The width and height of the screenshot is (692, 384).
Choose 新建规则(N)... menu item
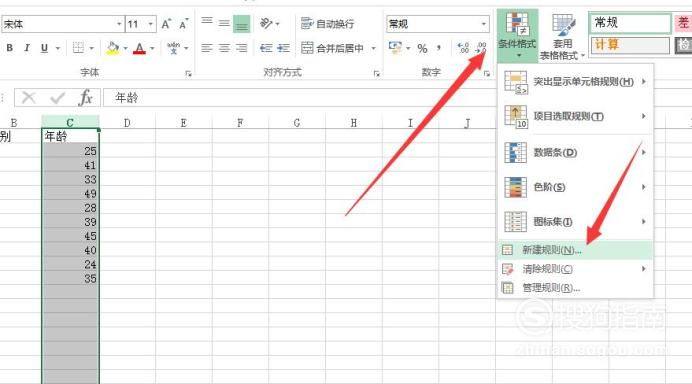[x=575, y=250]
